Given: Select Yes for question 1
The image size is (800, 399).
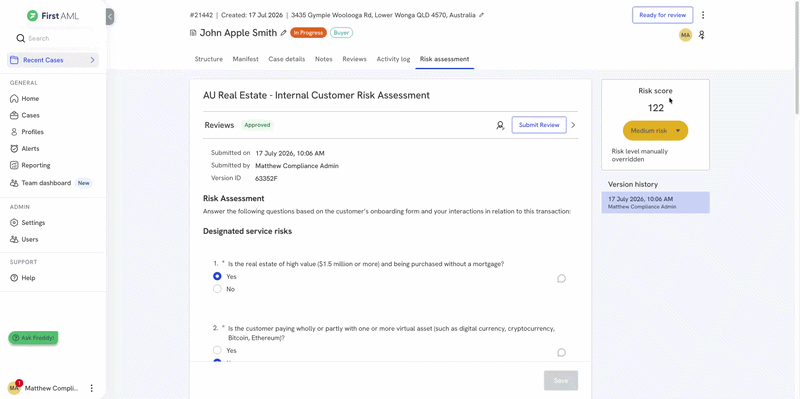Looking at the screenshot, I should (x=217, y=277).
